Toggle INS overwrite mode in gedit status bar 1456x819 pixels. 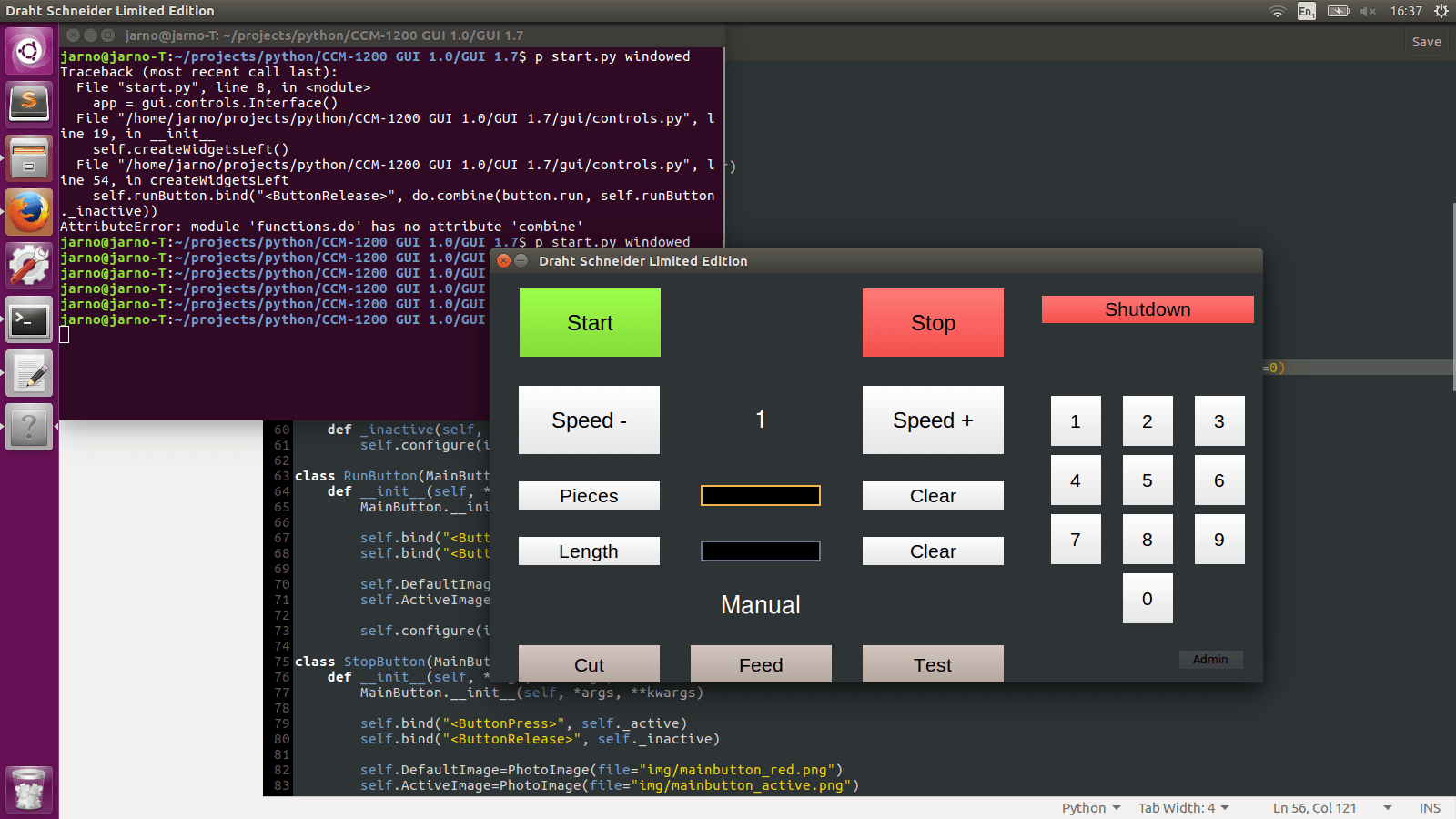coord(1430,807)
